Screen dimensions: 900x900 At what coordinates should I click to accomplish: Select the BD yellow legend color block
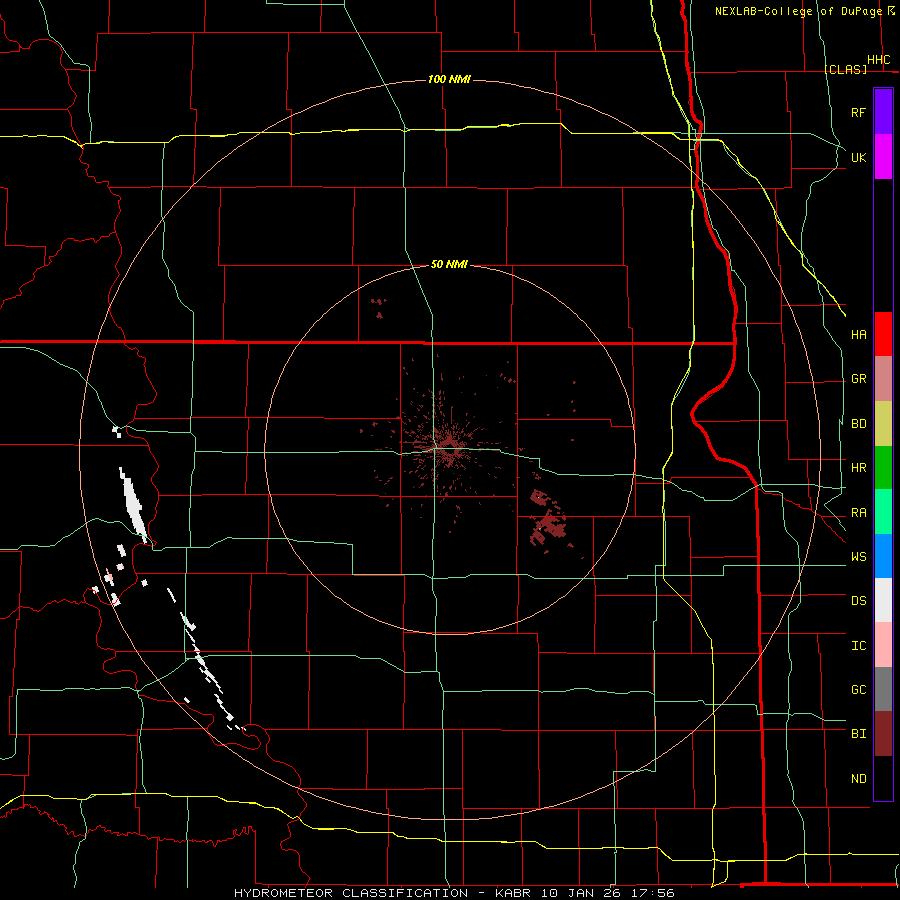[883, 424]
